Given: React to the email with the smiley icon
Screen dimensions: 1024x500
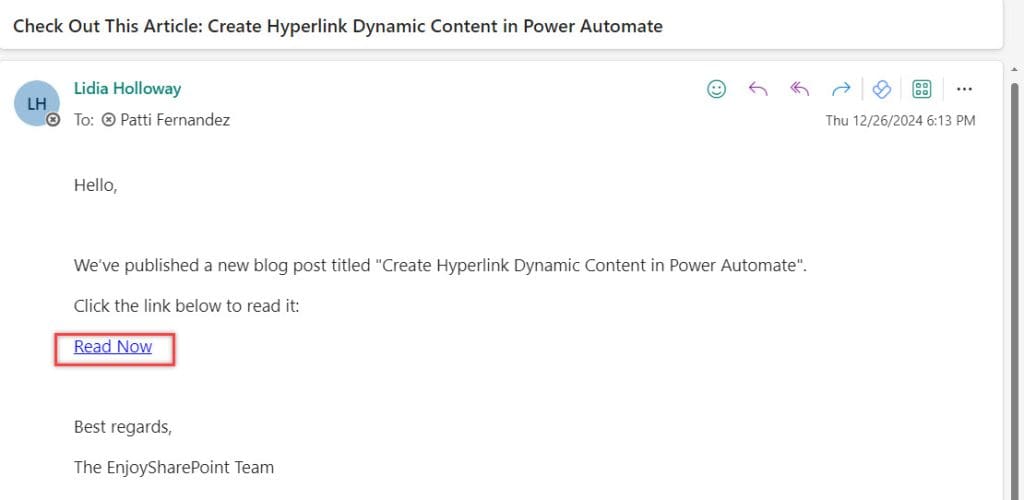Looking at the screenshot, I should pos(716,89).
